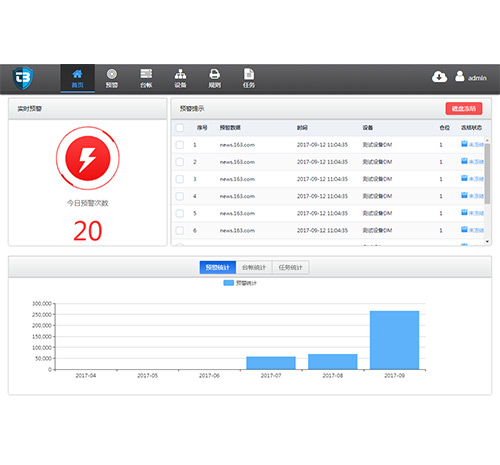Image resolution: width=500 pixels, height=465 pixels.
Task: Click the cloud download icon near admin
Action: click(439, 77)
